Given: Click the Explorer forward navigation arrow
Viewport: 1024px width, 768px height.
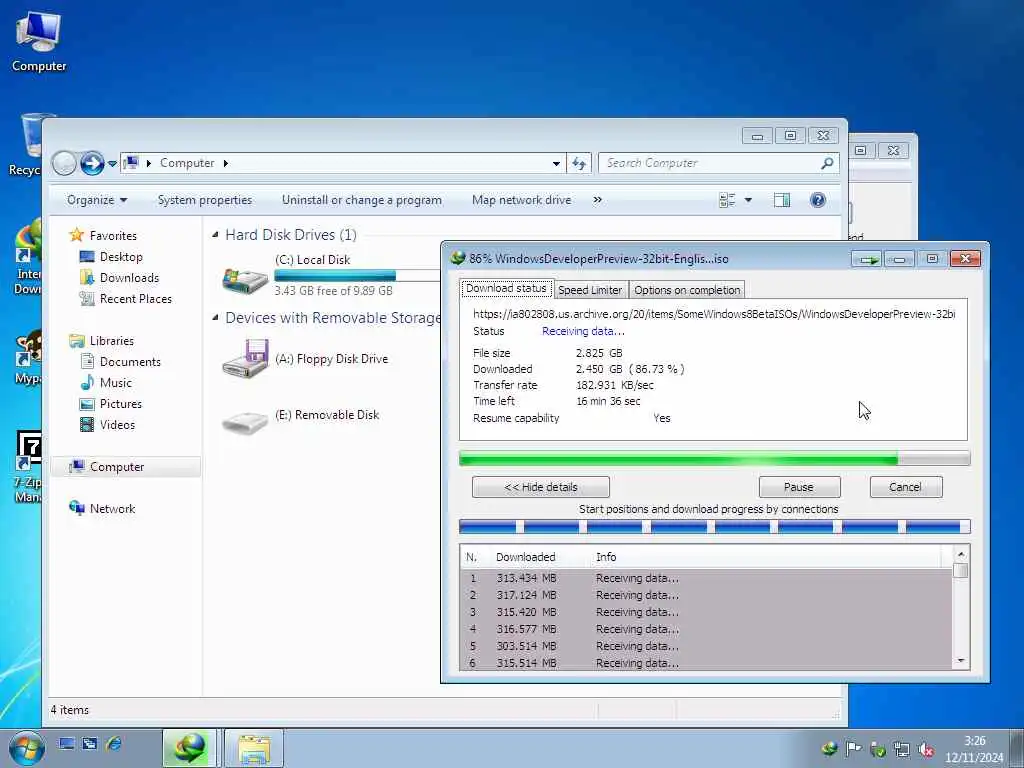Looking at the screenshot, I should [x=92, y=163].
